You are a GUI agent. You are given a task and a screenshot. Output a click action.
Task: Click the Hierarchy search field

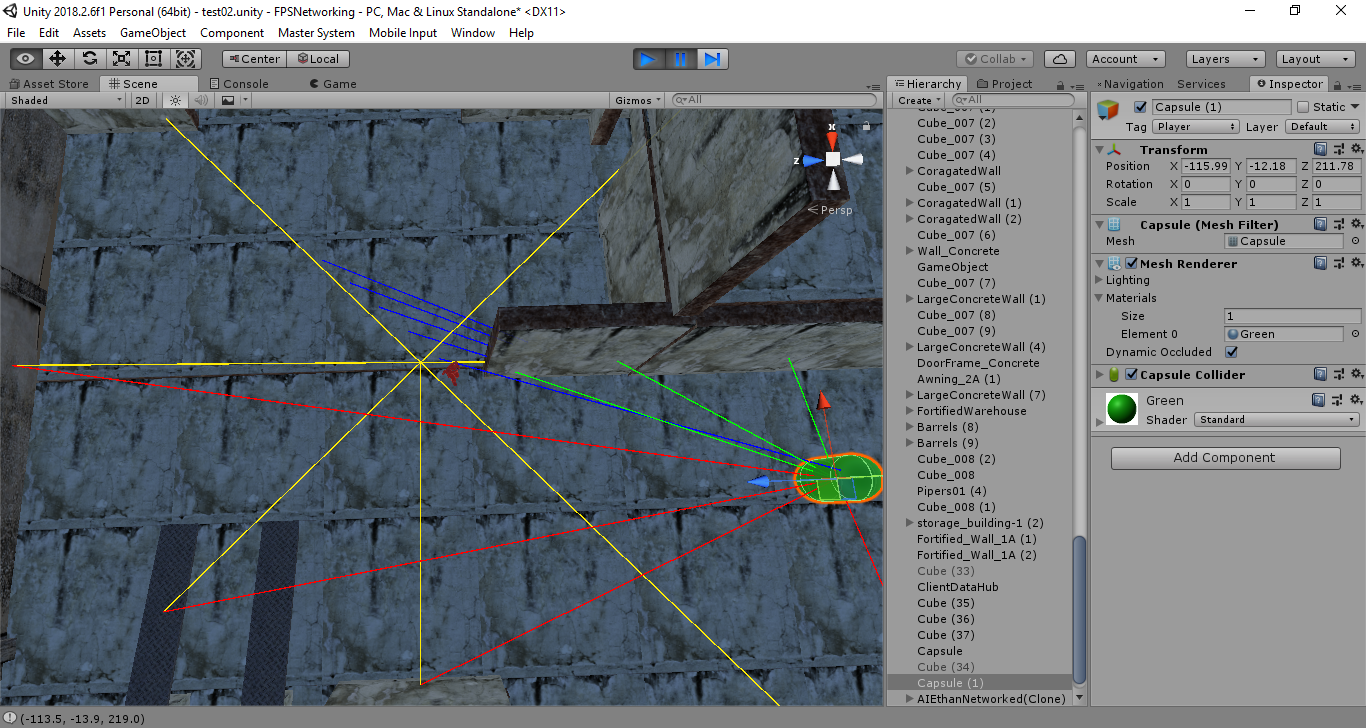(x=1012, y=100)
